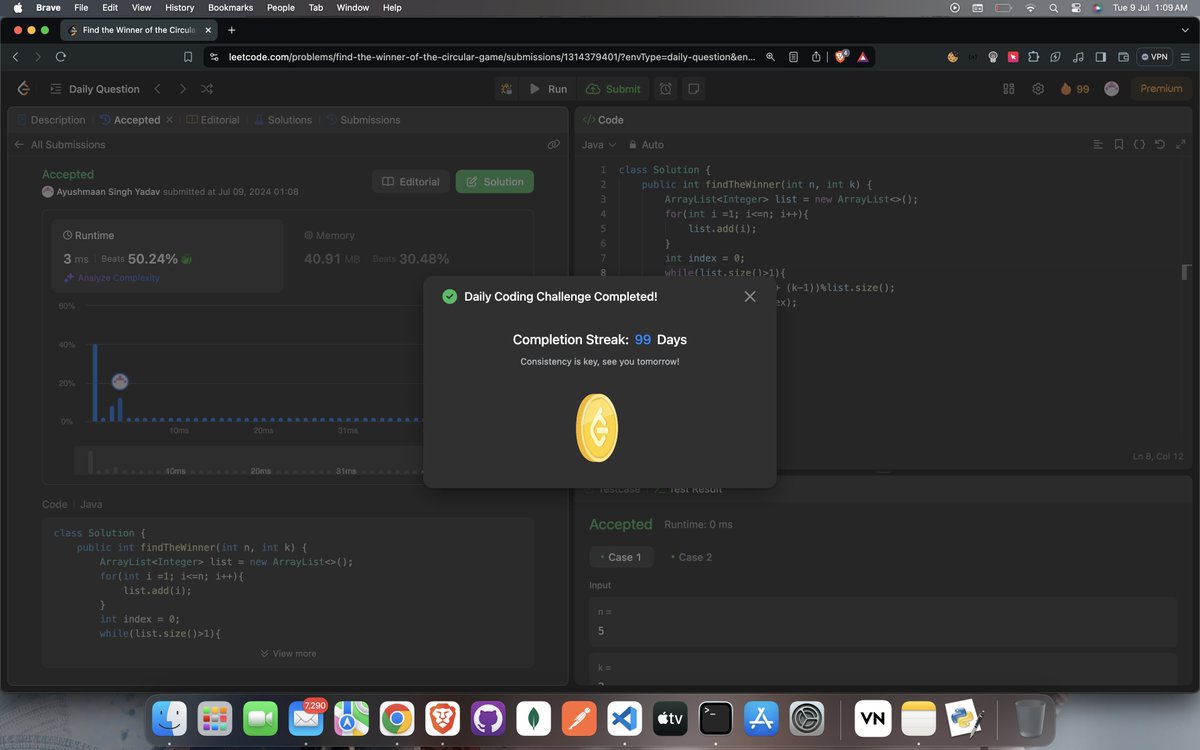Select Case 2 test result
The width and height of the screenshot is (1200, 750).
click(691, 557)
